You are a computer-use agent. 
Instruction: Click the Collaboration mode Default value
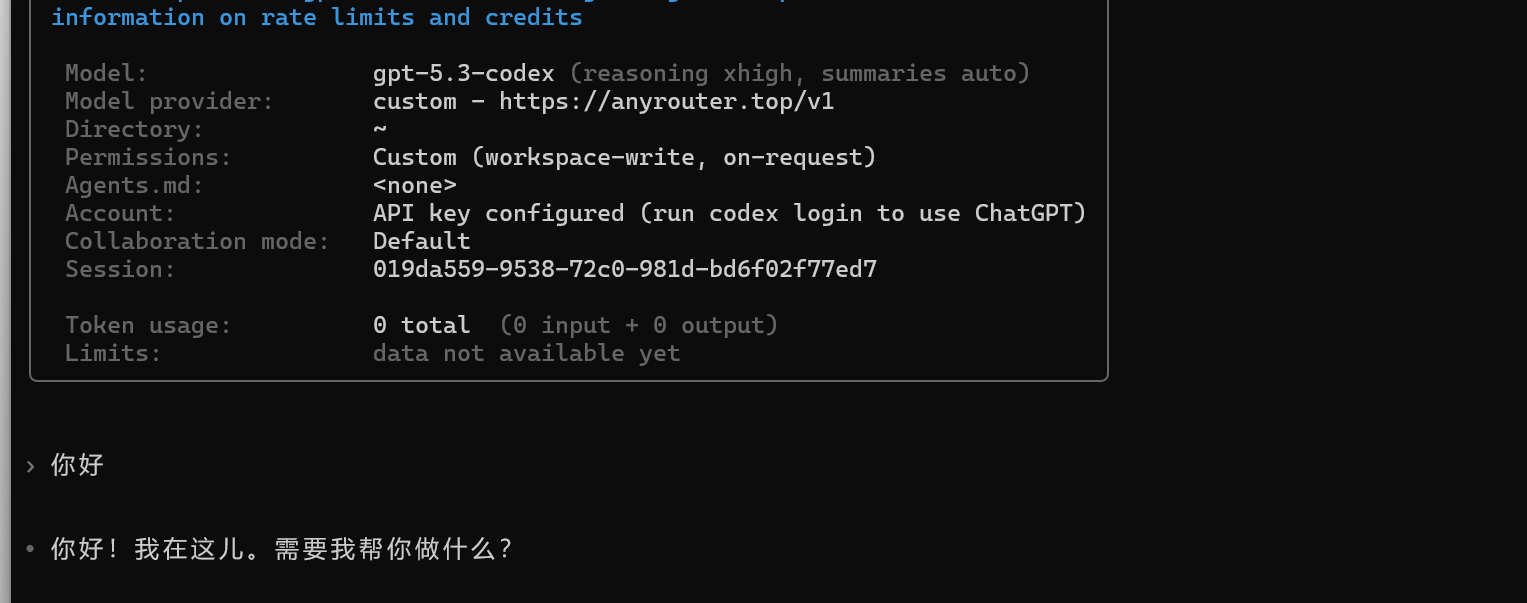point(422,241)
